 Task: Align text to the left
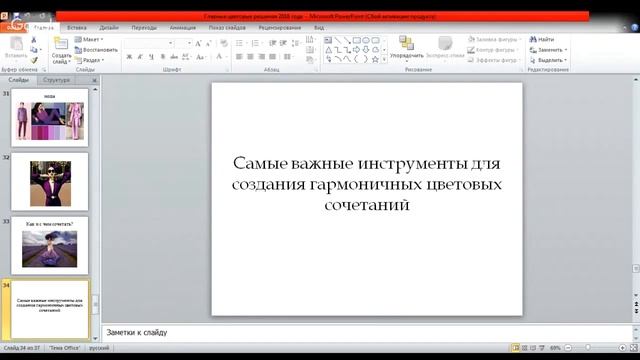tap(239, 57)
